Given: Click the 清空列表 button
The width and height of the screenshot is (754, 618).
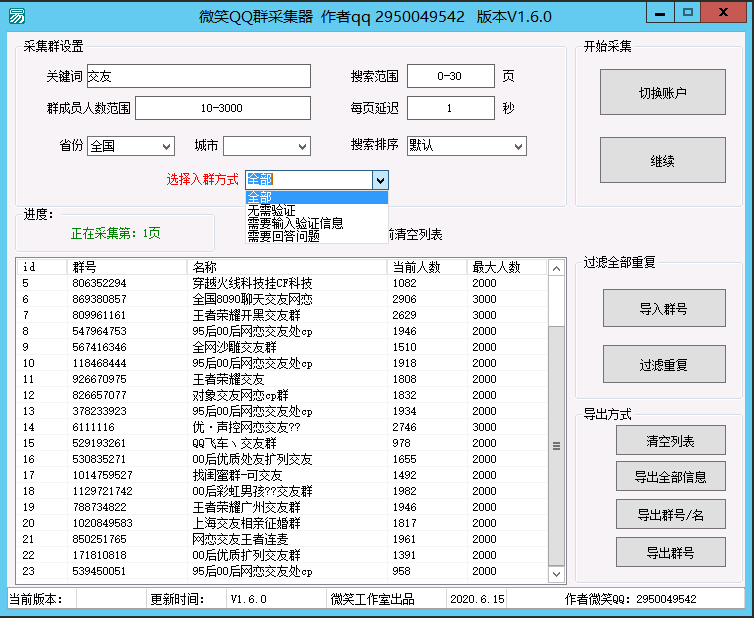Looking at the screenshot, I should pos(671,440).
